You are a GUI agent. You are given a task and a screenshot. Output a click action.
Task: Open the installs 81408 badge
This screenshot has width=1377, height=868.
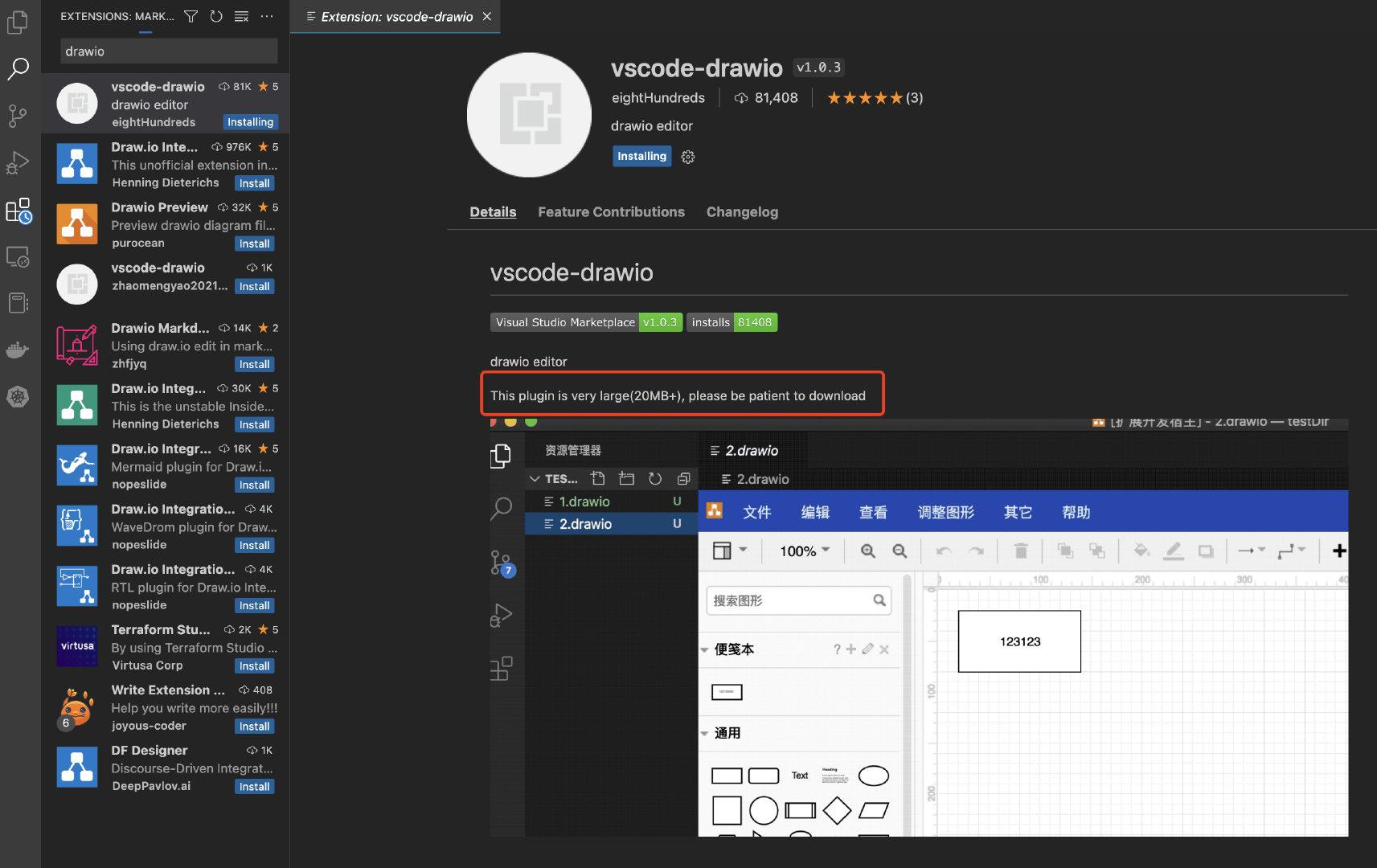coord(732,322)
